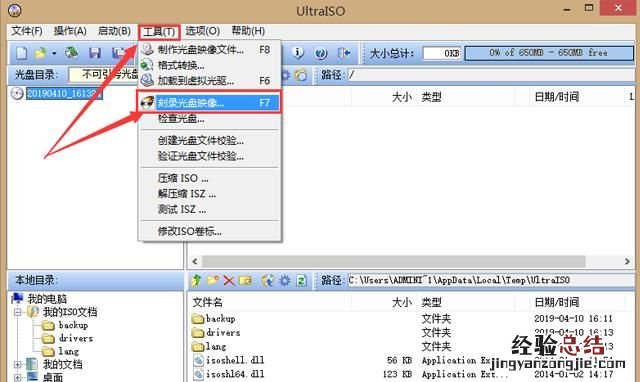
Task: Click New Folder icon in local toolbar
Action: (213, 280)
